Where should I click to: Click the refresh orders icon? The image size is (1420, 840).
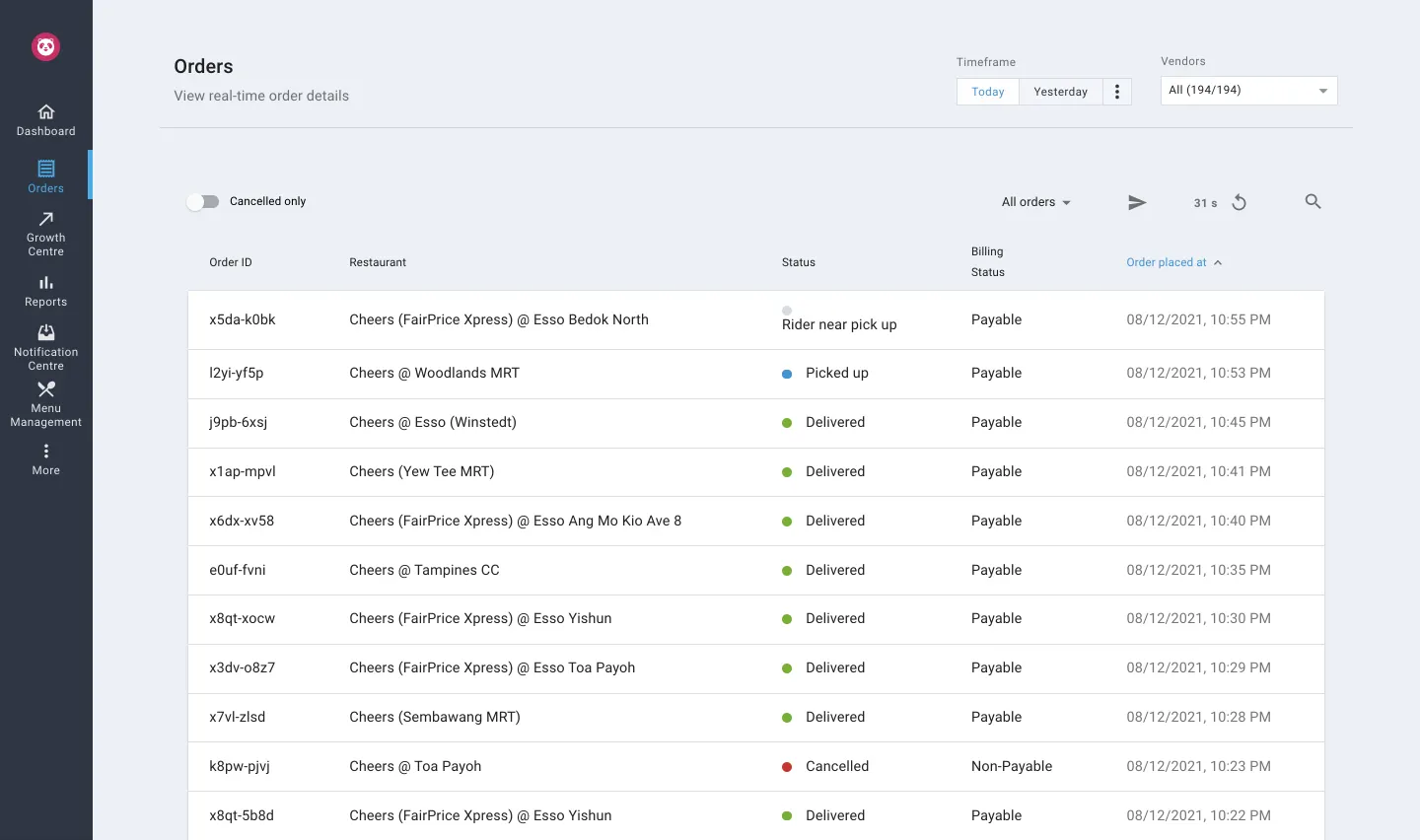(x=1240, y=202)
